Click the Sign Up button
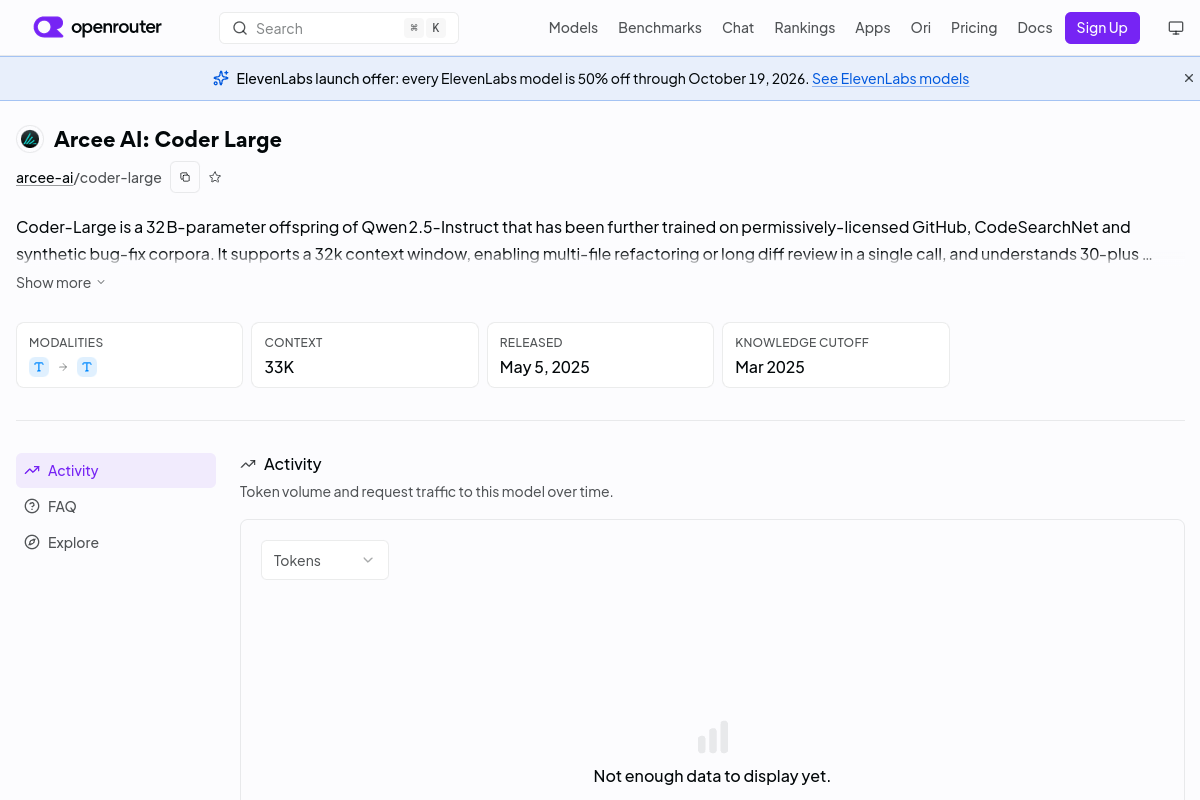Viewport: 1200px width, 800px height. click(x=1102, y=28)
